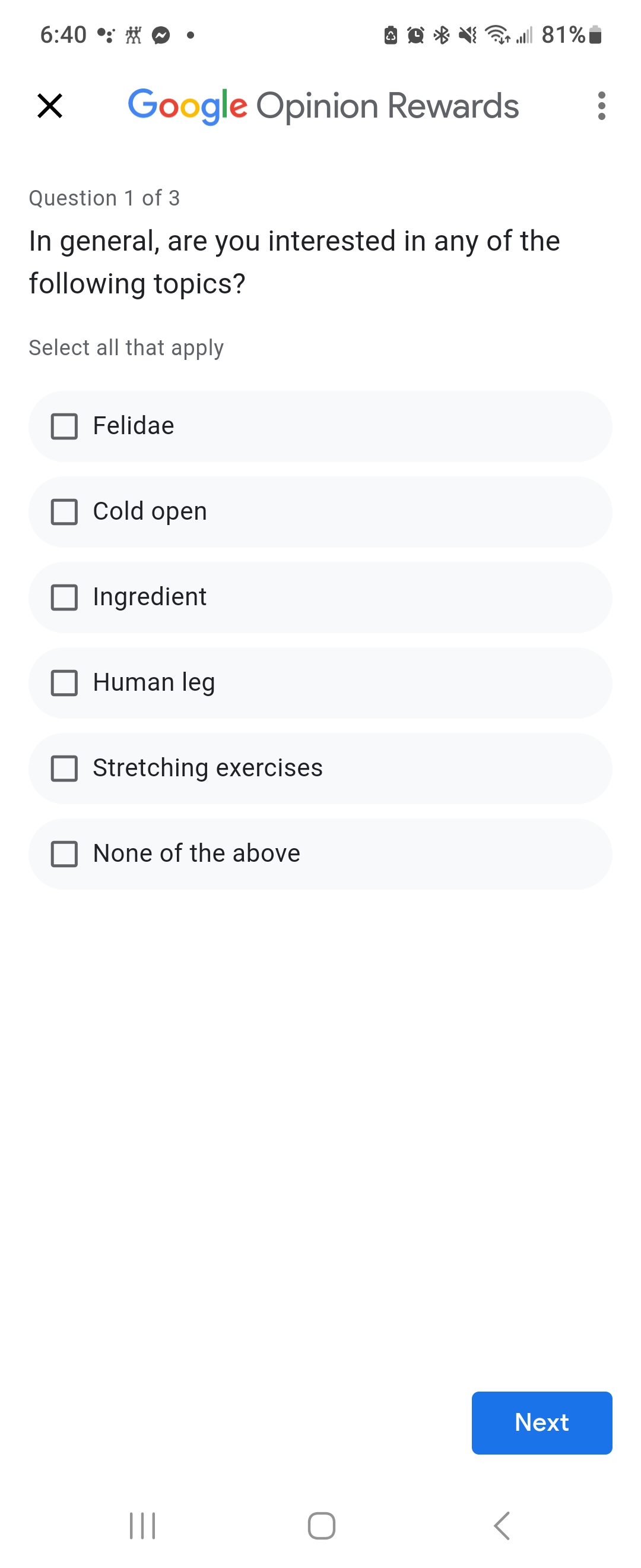Choose None of the above

click(65, 854)
